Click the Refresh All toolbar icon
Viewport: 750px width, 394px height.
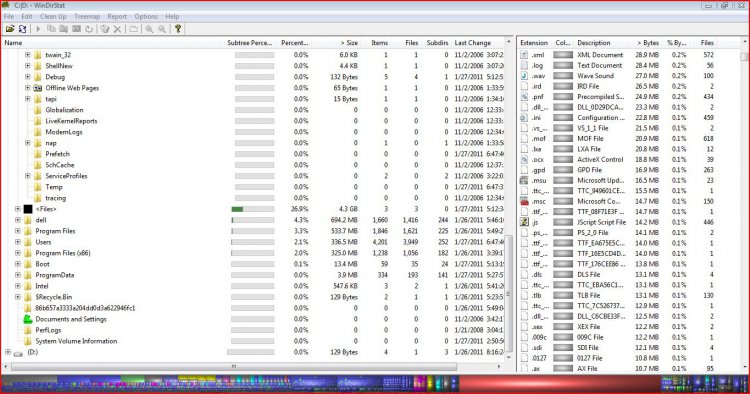tap(22, 29)
